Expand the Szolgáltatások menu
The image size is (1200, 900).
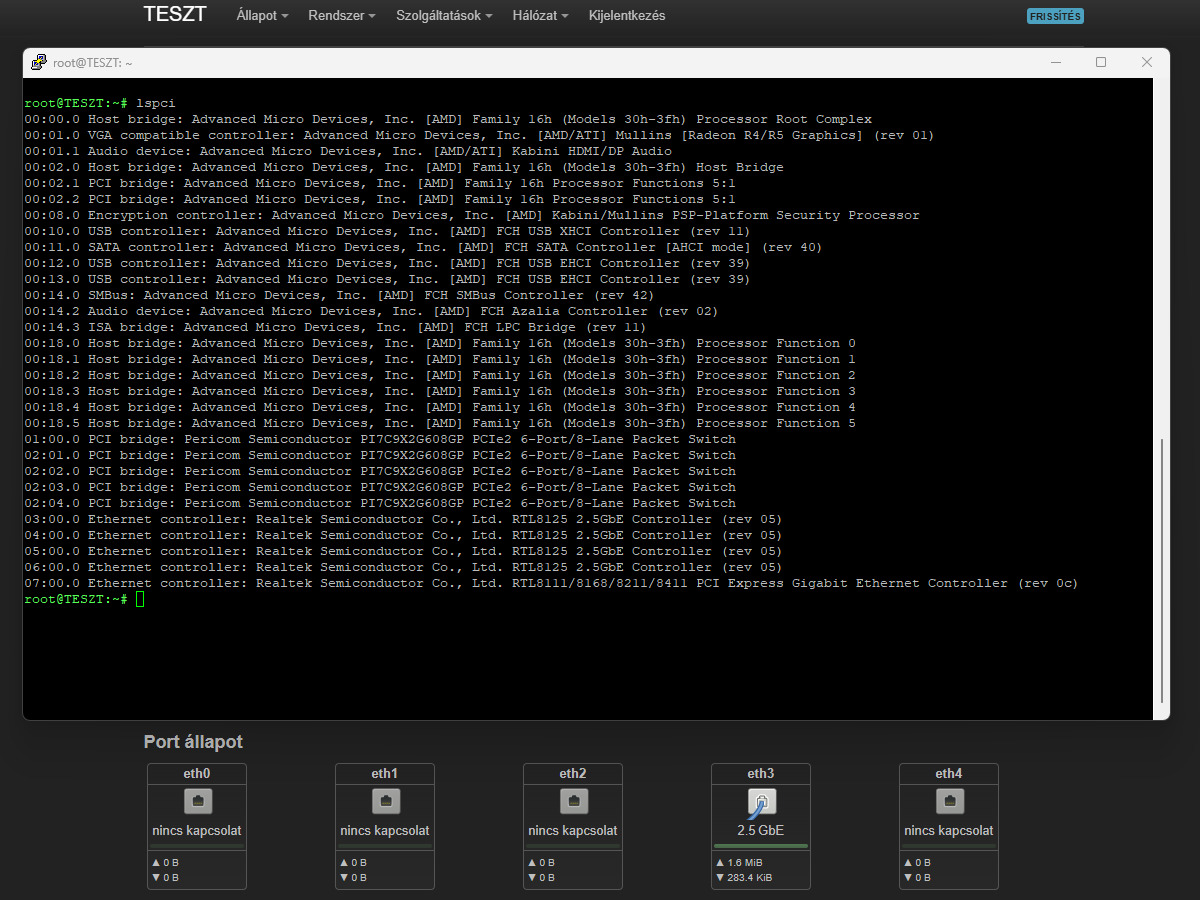click(x=445, y=16)
